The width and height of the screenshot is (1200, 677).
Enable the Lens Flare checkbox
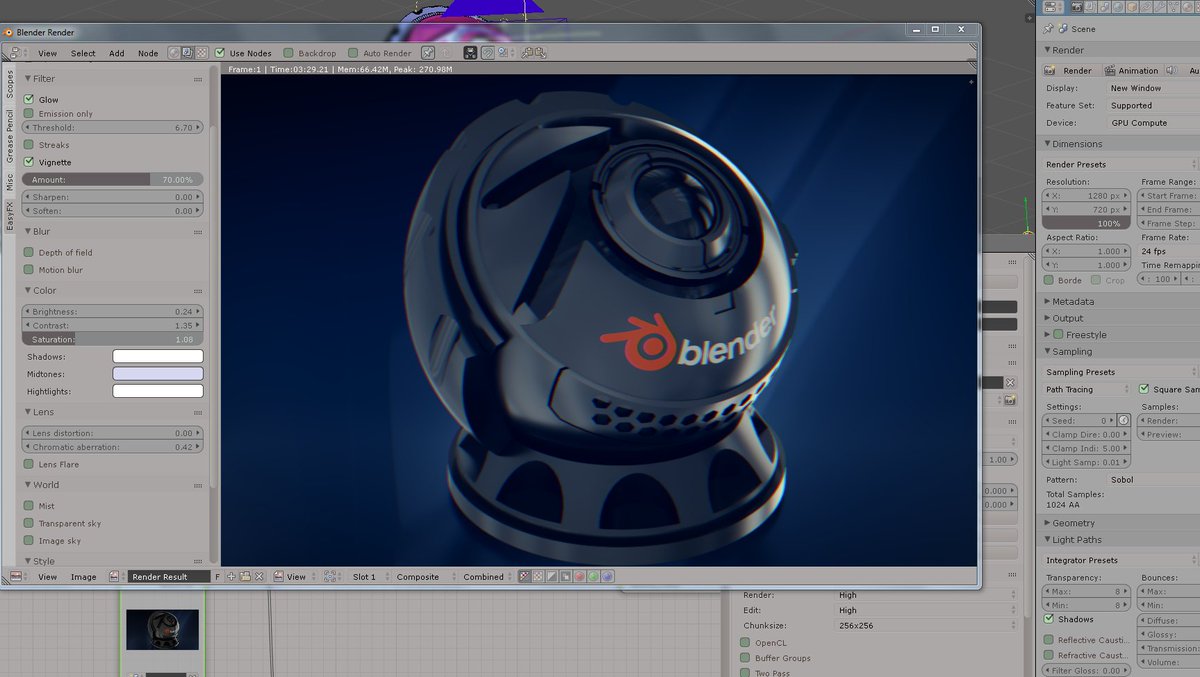29,464
